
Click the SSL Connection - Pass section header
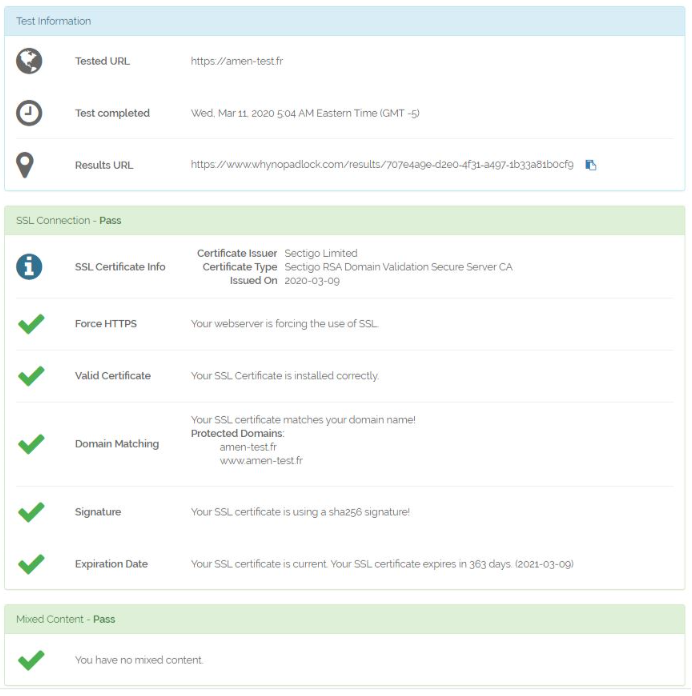coord(344,220)
